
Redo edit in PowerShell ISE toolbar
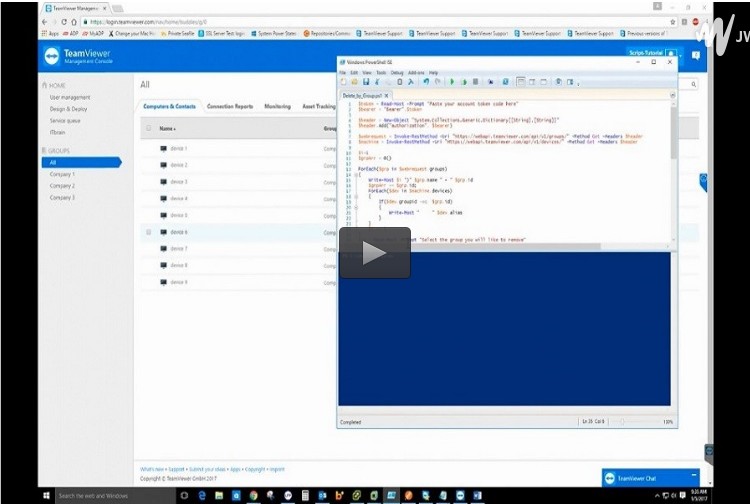point(437,82)
